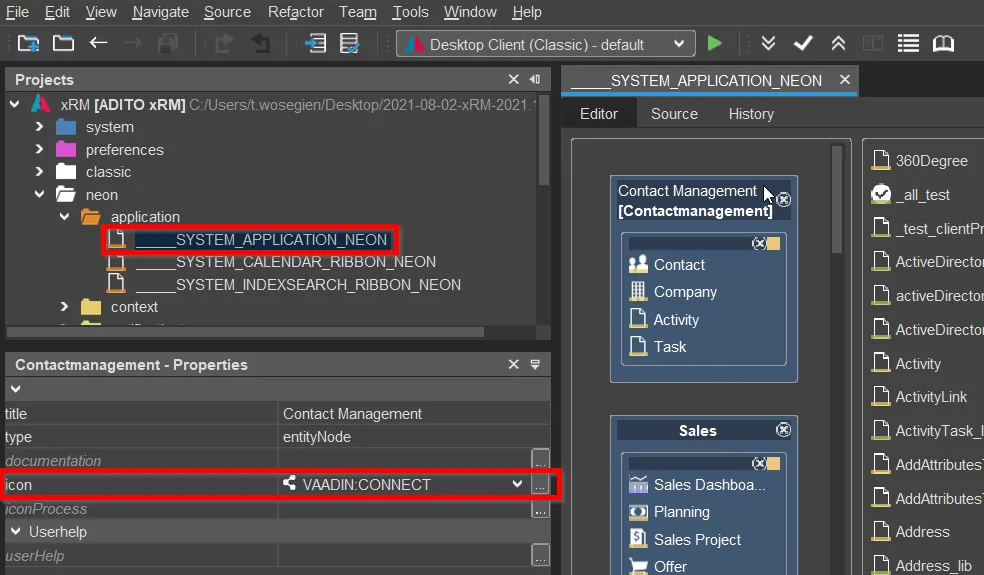The image size is (984, 575).
Task: Click the list view toolbar icon
Action: coord(908,43)
